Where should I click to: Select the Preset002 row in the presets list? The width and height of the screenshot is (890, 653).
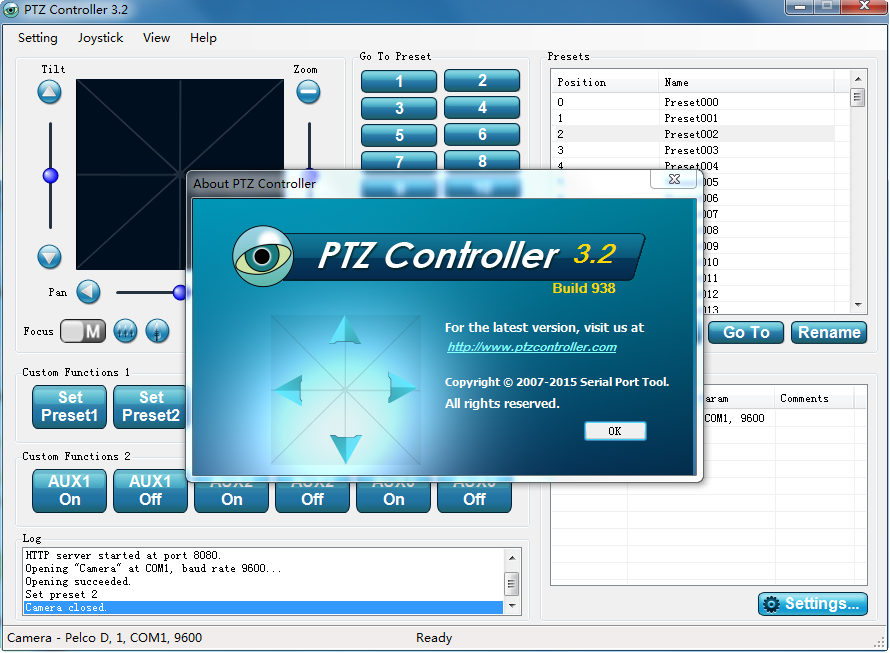coord(691,134)
